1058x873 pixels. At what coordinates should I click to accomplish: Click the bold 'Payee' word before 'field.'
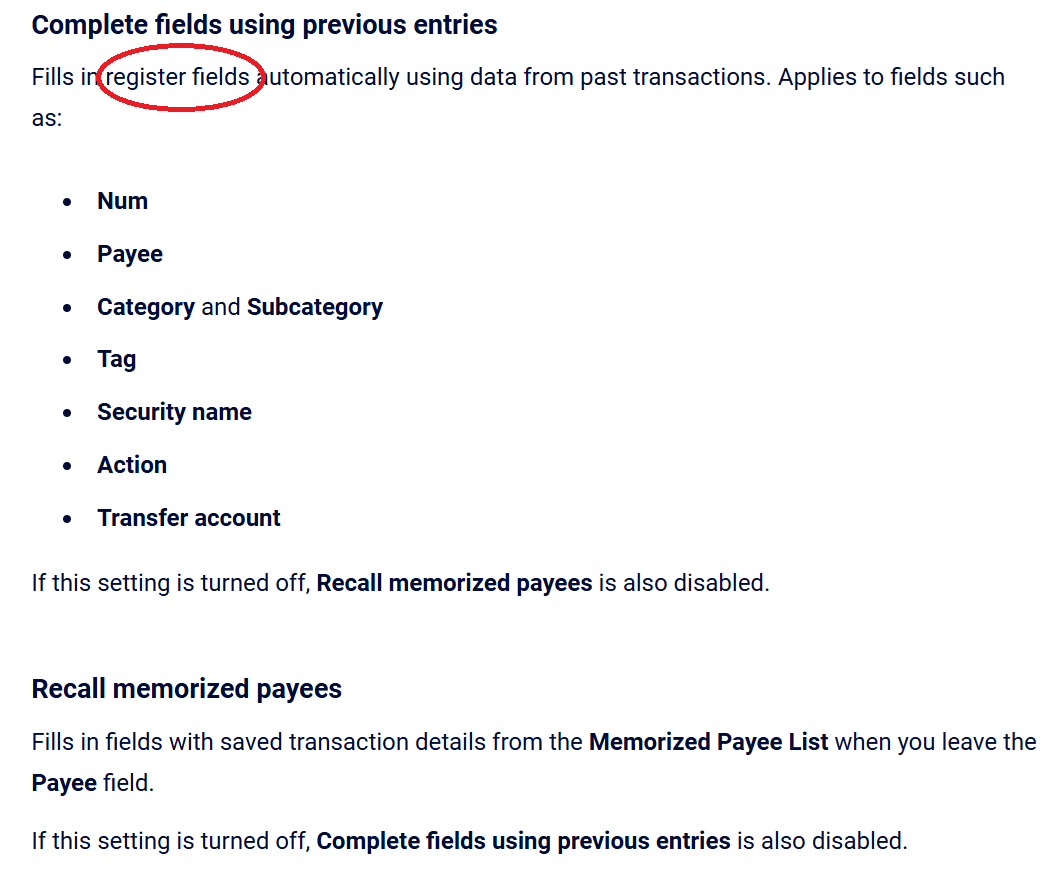(x=64, y=783)
